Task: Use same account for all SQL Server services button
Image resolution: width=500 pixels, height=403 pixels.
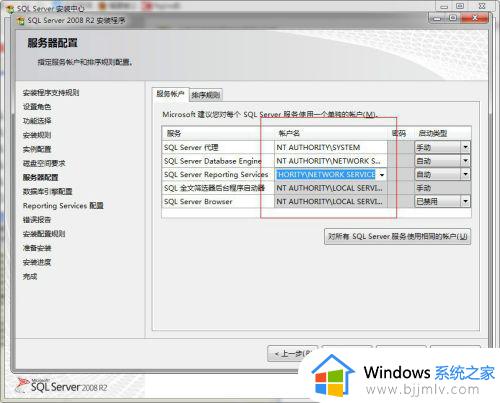Action: tap(397, 237)
